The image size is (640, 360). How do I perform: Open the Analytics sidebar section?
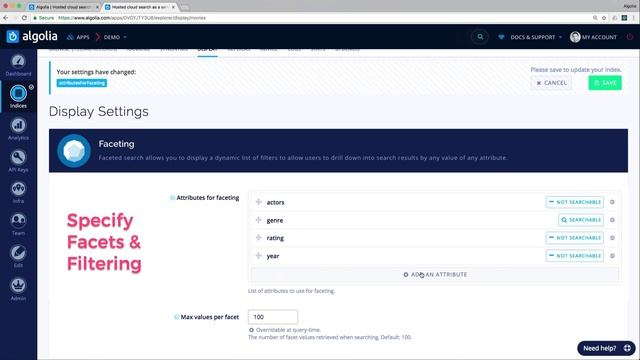[18, 129]
